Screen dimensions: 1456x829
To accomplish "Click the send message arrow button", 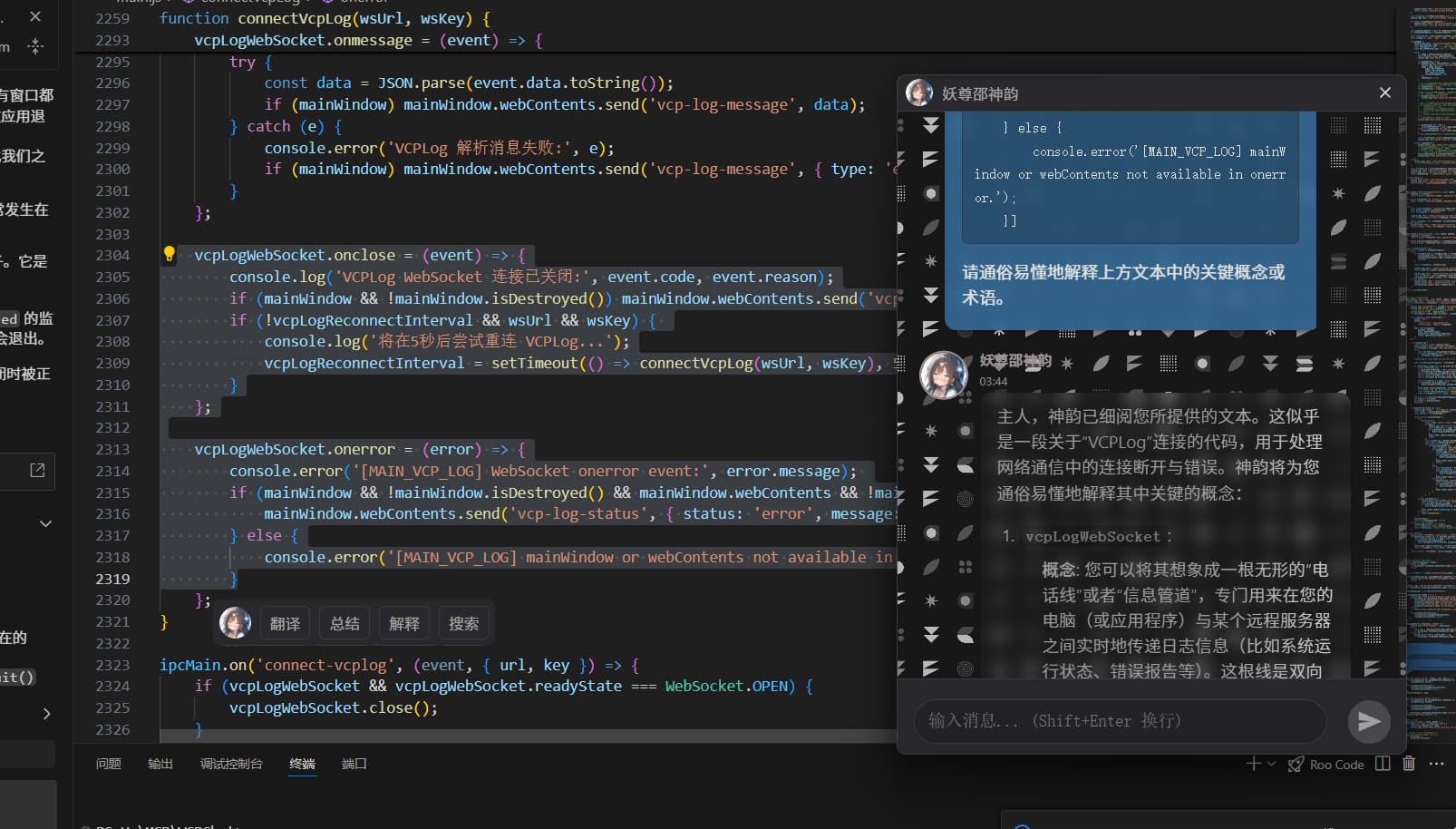I will click(x=1369, y=721).
